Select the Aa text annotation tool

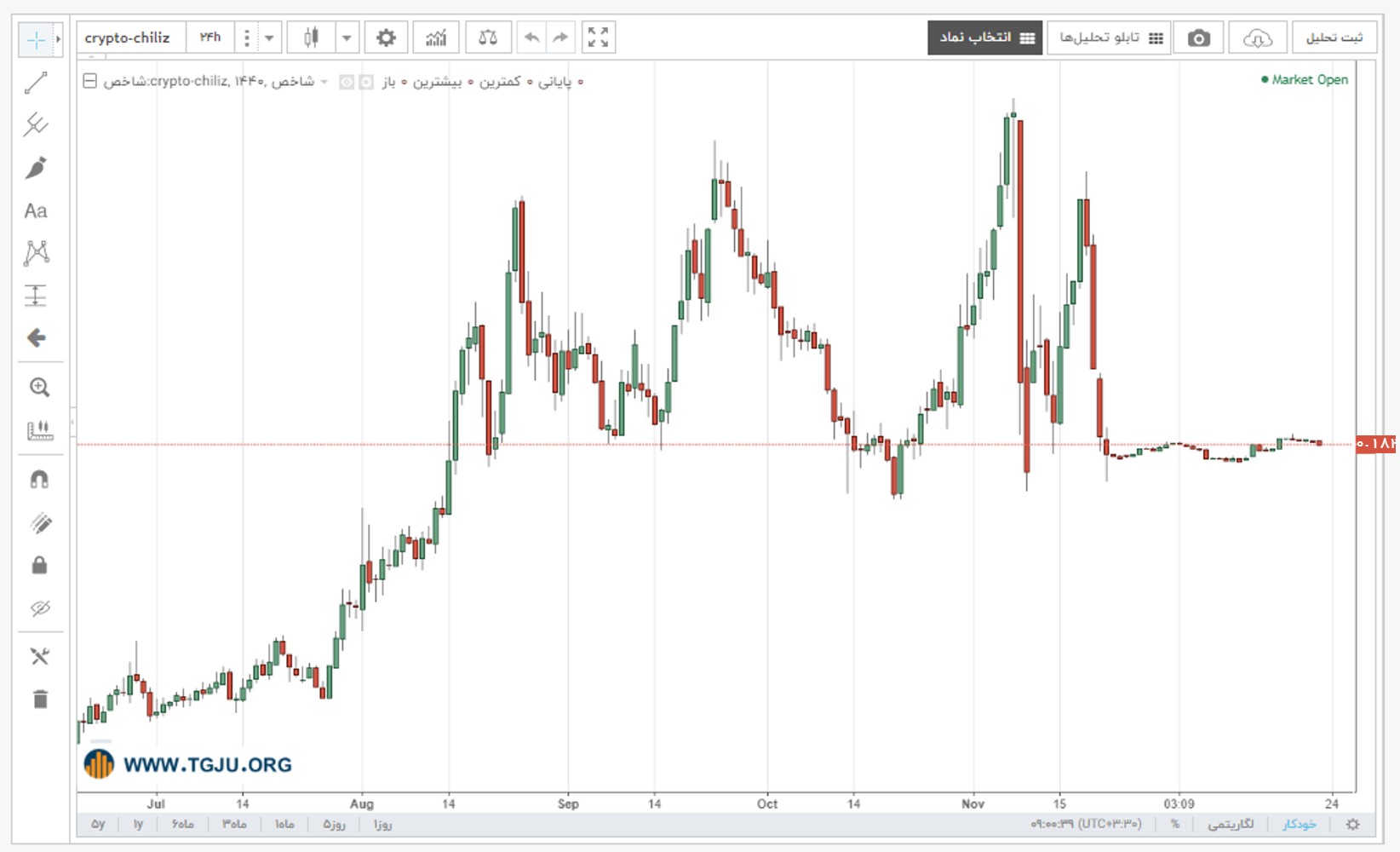coord(36,210)
